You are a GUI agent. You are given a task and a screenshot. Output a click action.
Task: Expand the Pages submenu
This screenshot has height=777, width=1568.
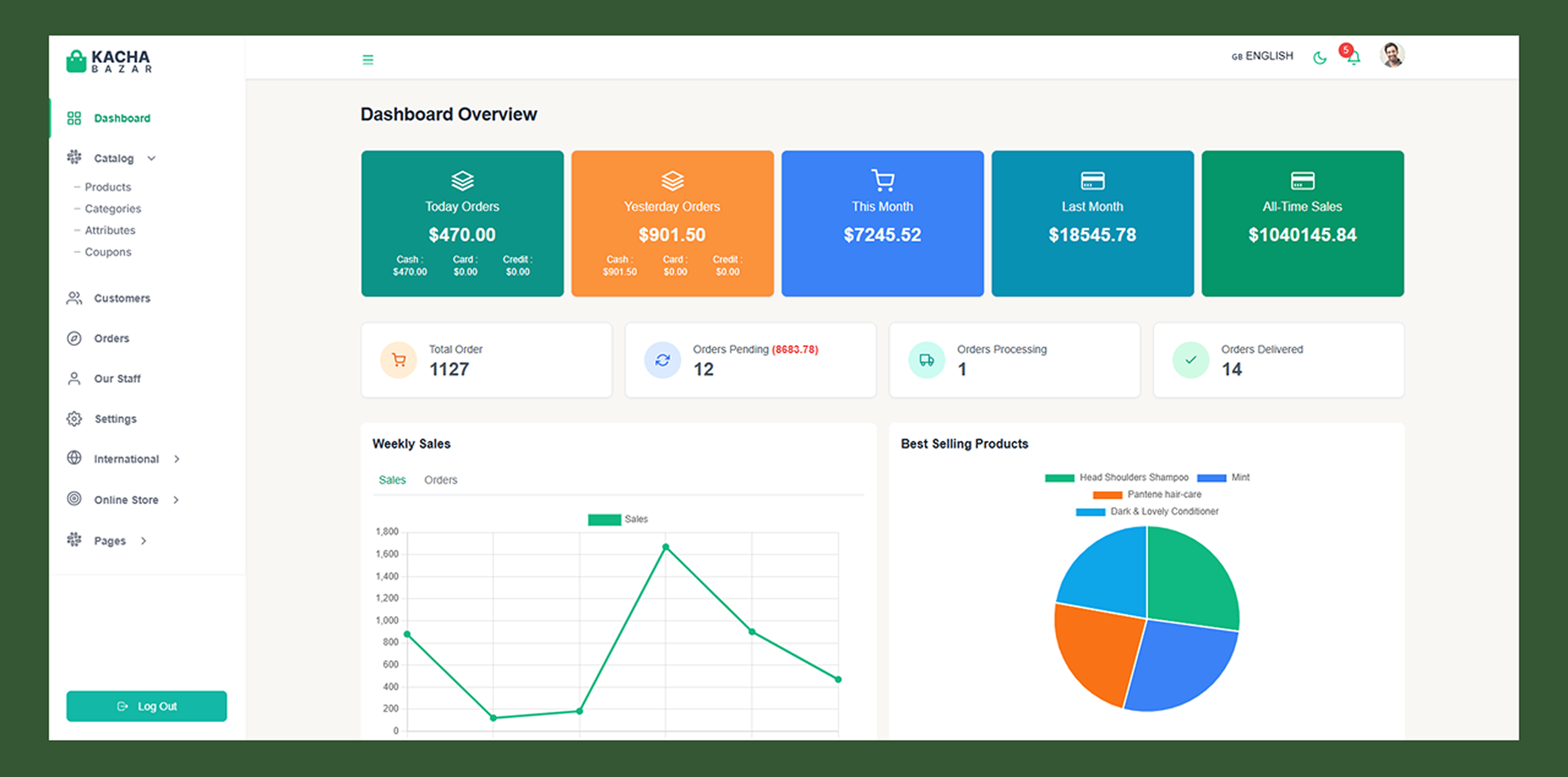[144, 541]
